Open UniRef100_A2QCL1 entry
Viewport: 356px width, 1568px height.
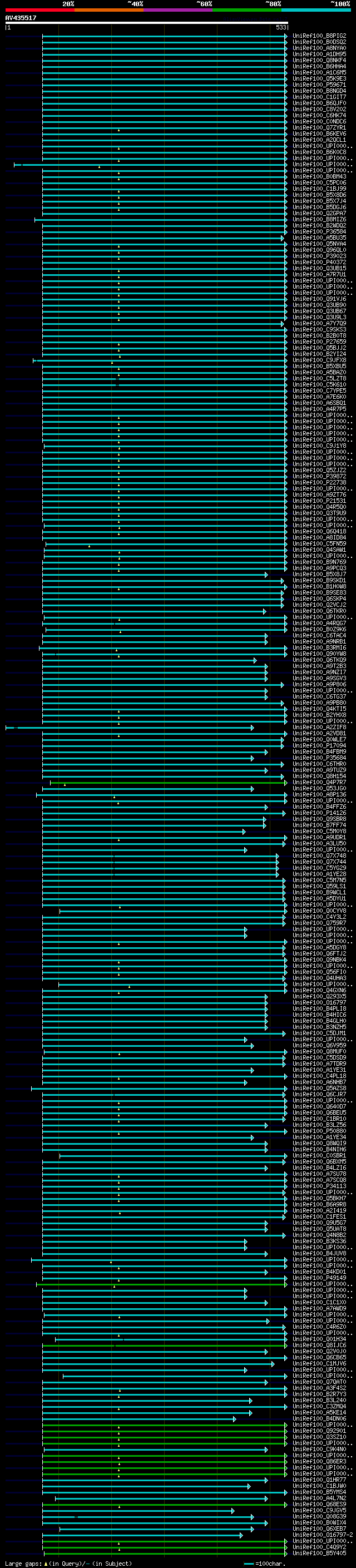pyautogui.click(x=319, y=140)
